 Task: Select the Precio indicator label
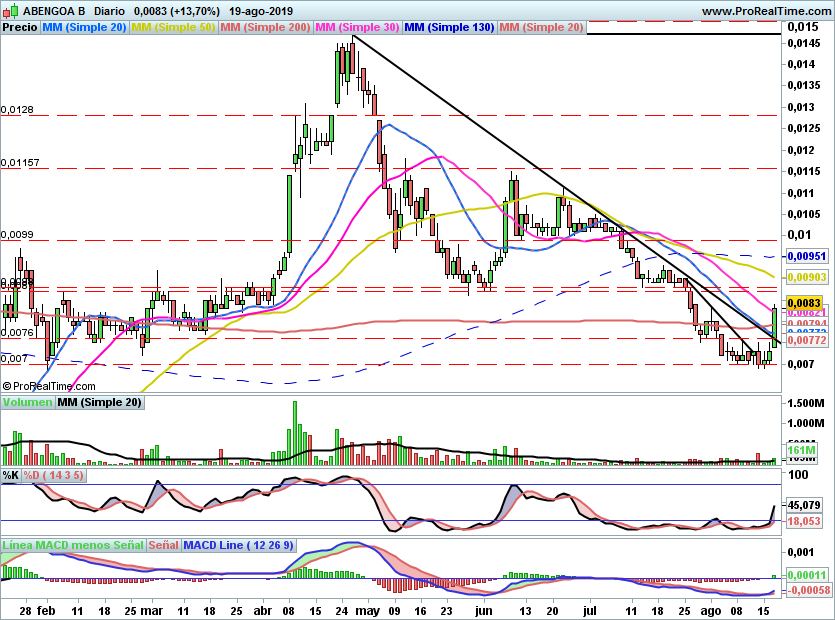pyautogui.click(x=20, y=27)
